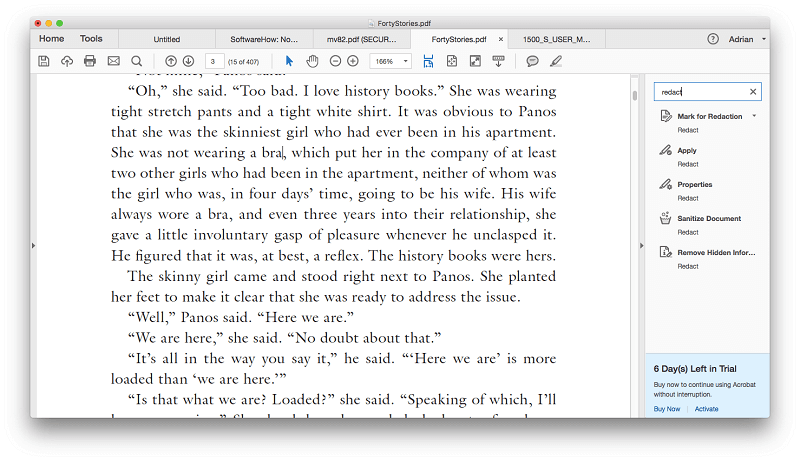Screen dimensions: 800x461
Task: Zoom out with the minus icon
Action: (335, 61)
